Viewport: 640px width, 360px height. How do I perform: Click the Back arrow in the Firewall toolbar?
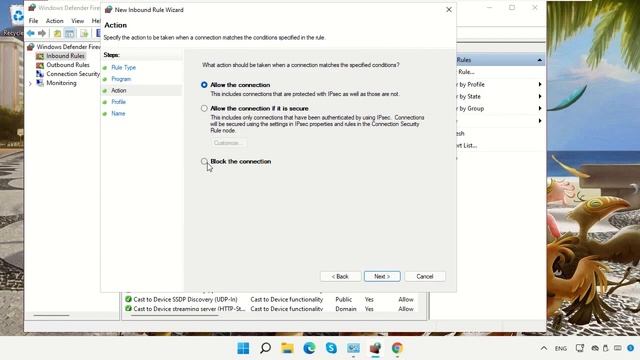31,33
